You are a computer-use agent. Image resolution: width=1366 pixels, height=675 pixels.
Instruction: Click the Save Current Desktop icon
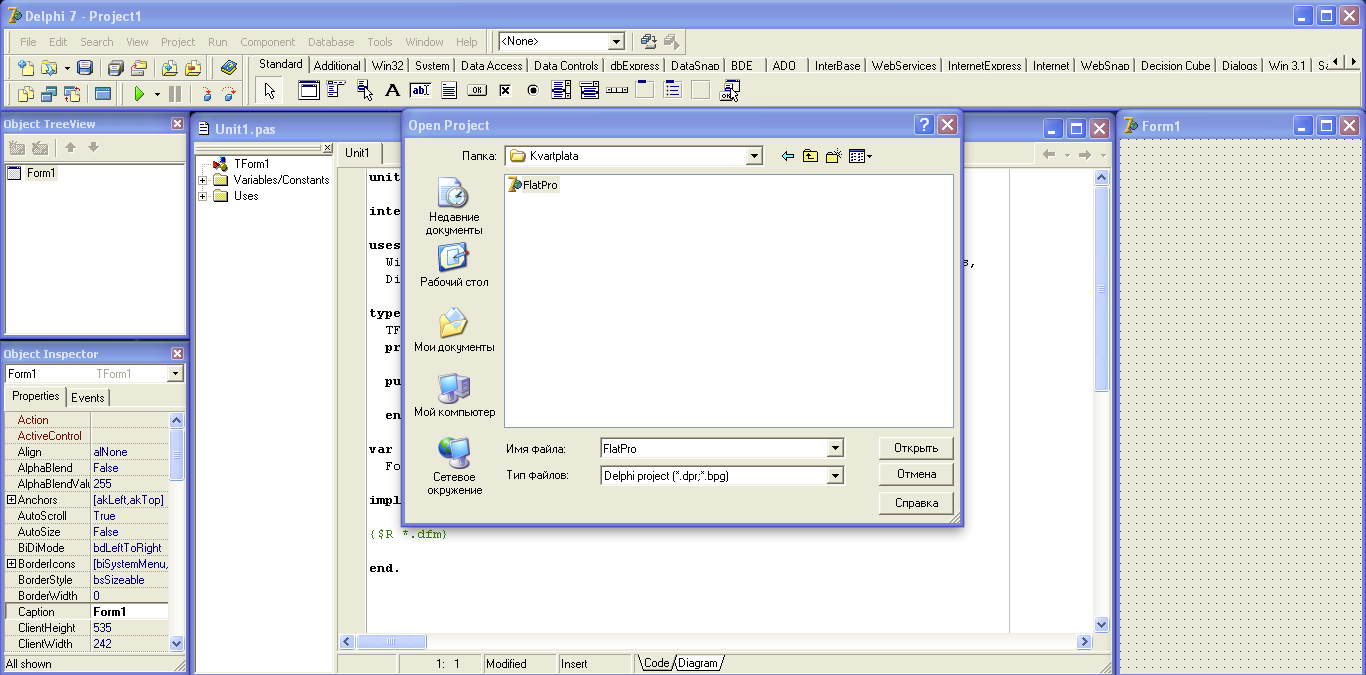(x=648, y=41)
